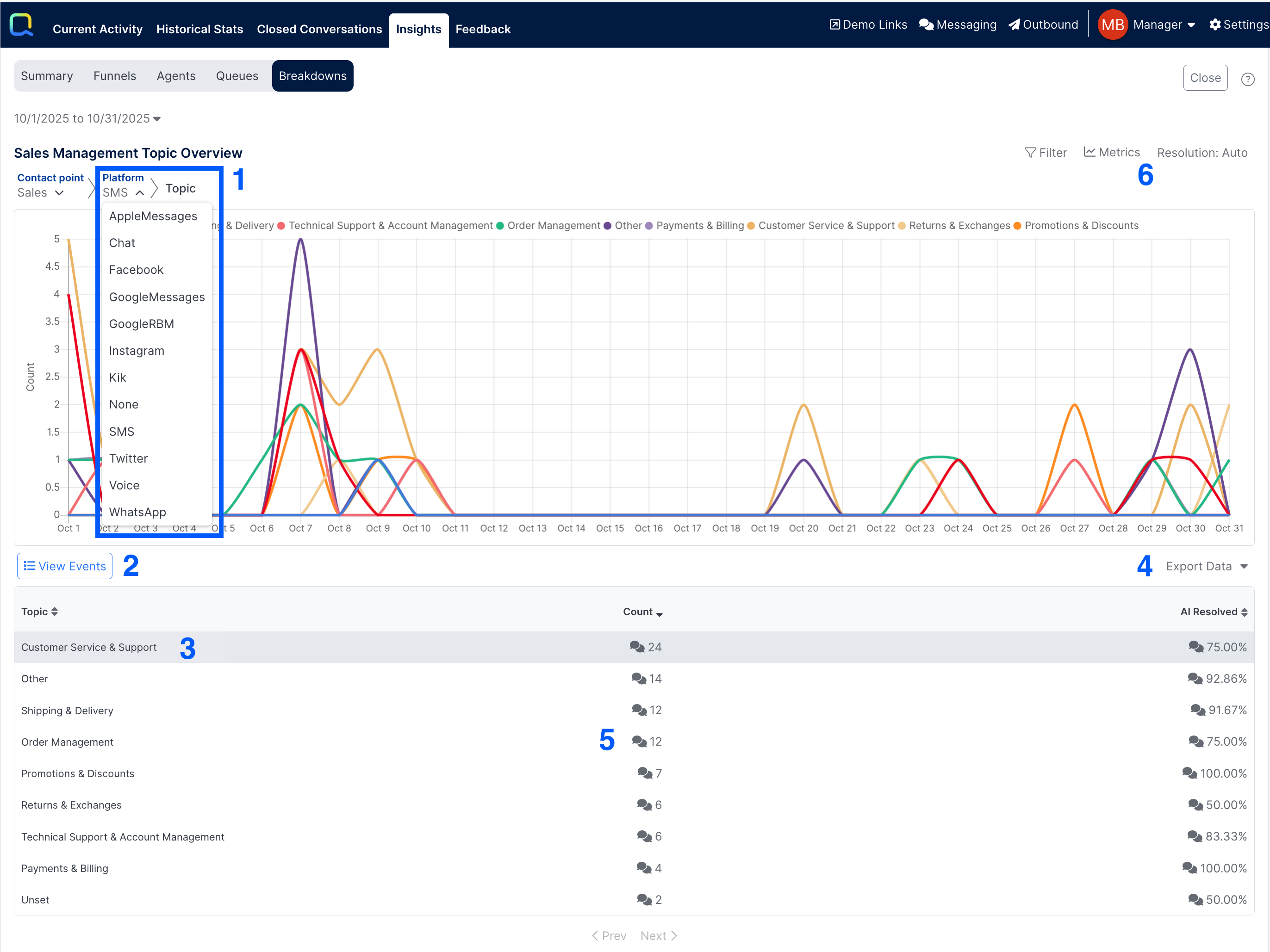Screen dimensions: 1270x952
Task: Sort table by AI Resolved column
Action: [x=1213, y=612]
